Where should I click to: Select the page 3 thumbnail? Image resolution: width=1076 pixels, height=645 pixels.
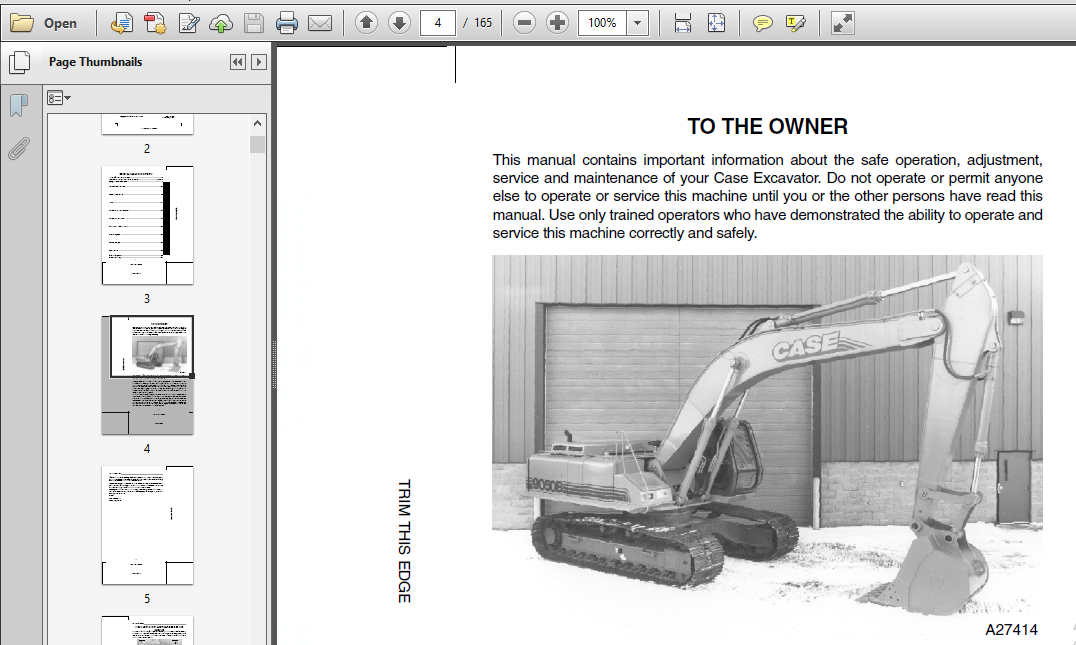[x=148, y=225]
